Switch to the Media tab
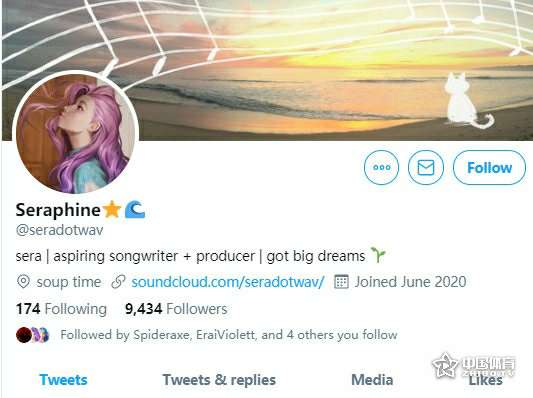533x398 pixels. pyautogui.click(x=372, y=380)
